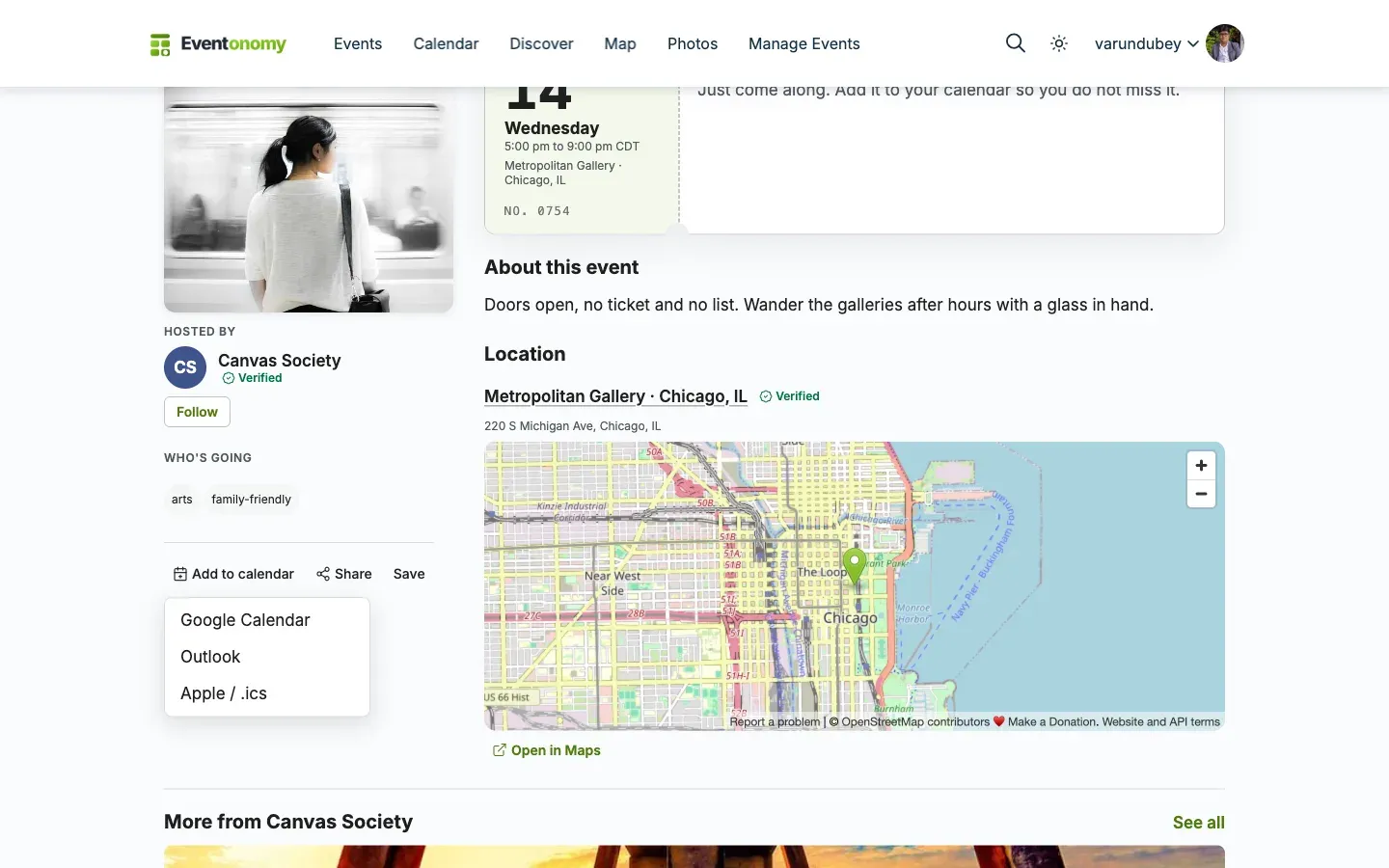Zoom out on the map

click(x=1201, y=494)
